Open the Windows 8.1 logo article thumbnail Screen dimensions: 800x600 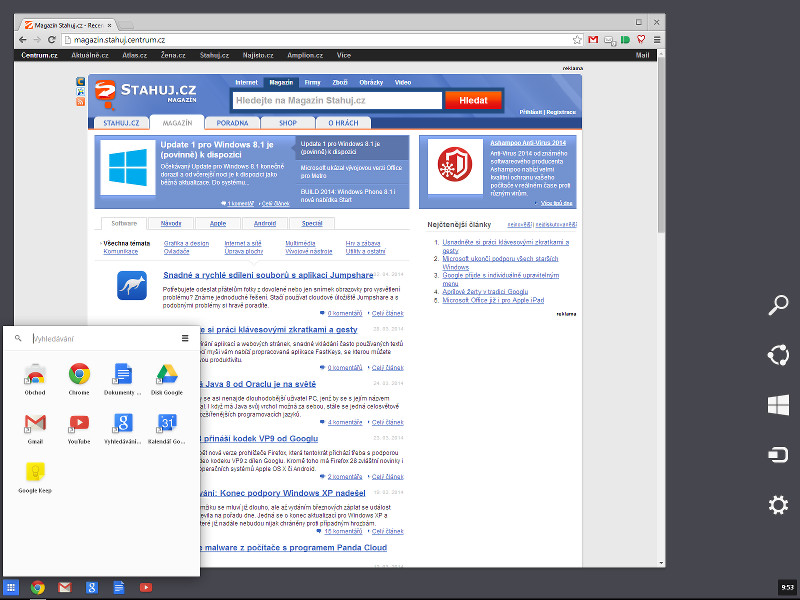pyautogui.click(x=128, y=167)
